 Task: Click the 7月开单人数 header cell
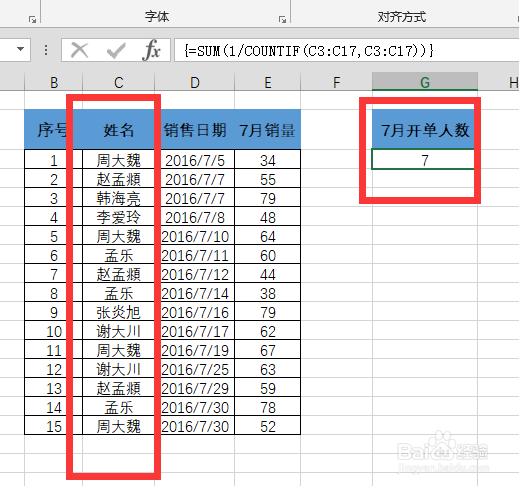click(x=425, y=129)
